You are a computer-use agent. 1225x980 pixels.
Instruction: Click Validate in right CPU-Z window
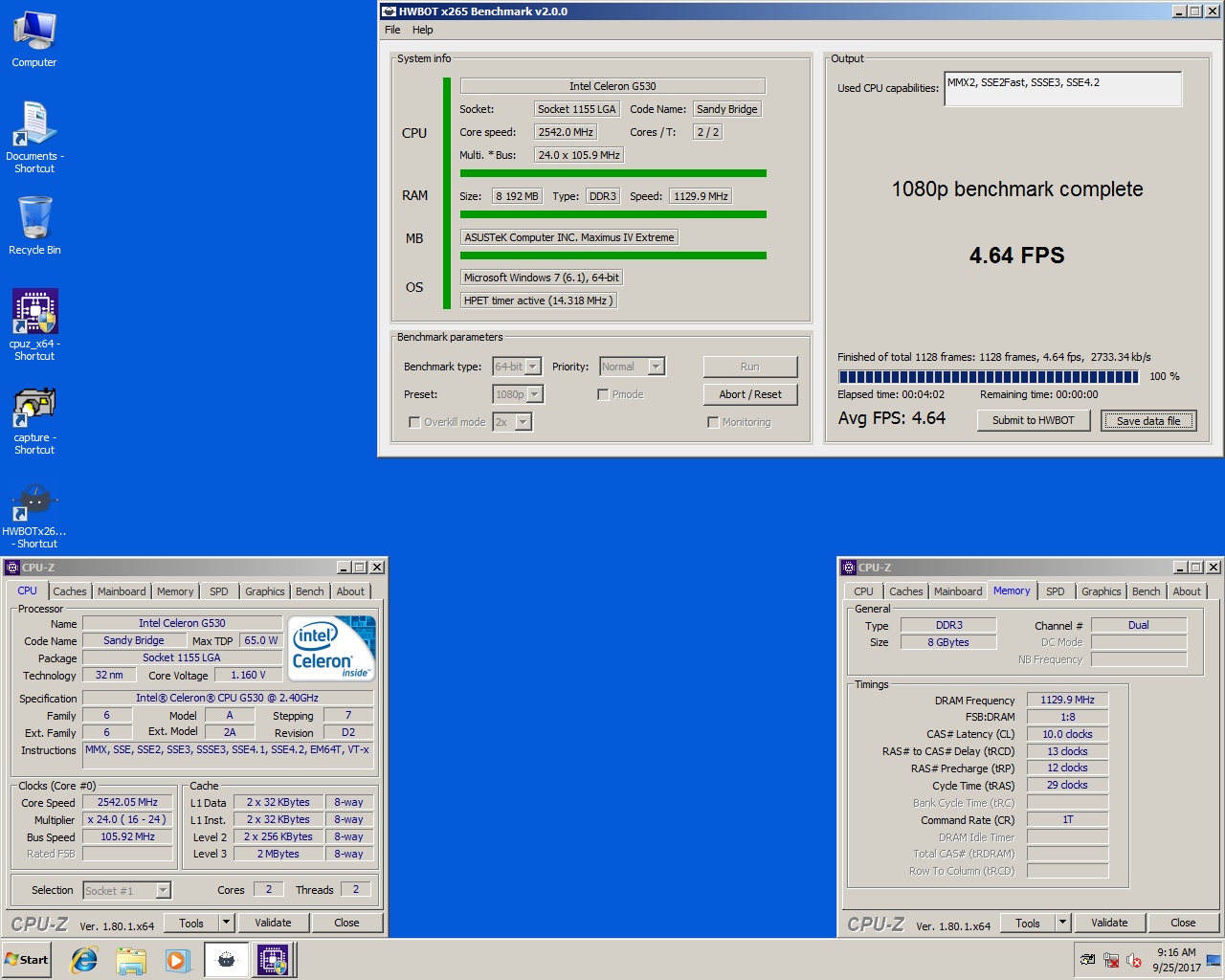pos(1109,924)
